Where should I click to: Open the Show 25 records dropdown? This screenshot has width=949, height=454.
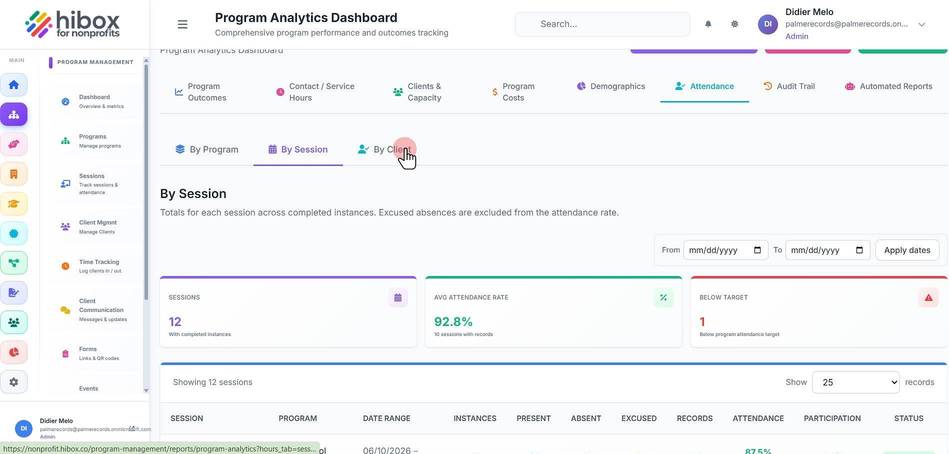(856, 382)
